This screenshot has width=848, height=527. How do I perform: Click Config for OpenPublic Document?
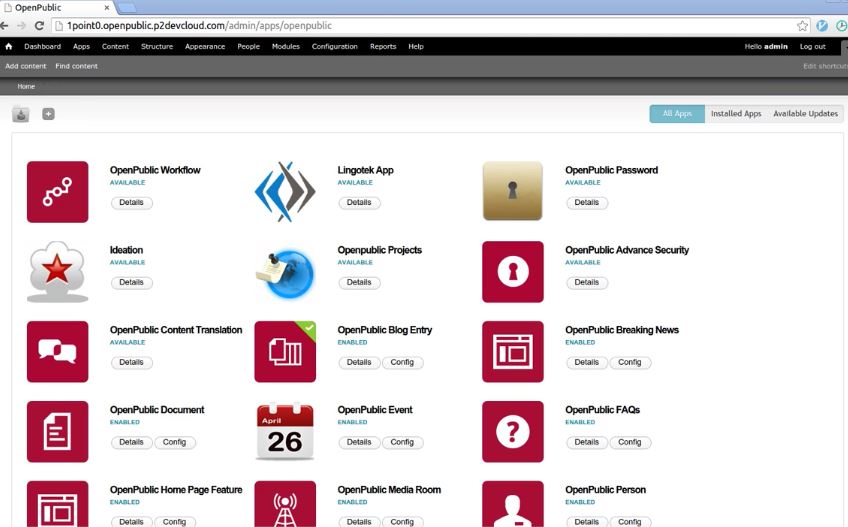pyautogui.click(x=175, y=443)
